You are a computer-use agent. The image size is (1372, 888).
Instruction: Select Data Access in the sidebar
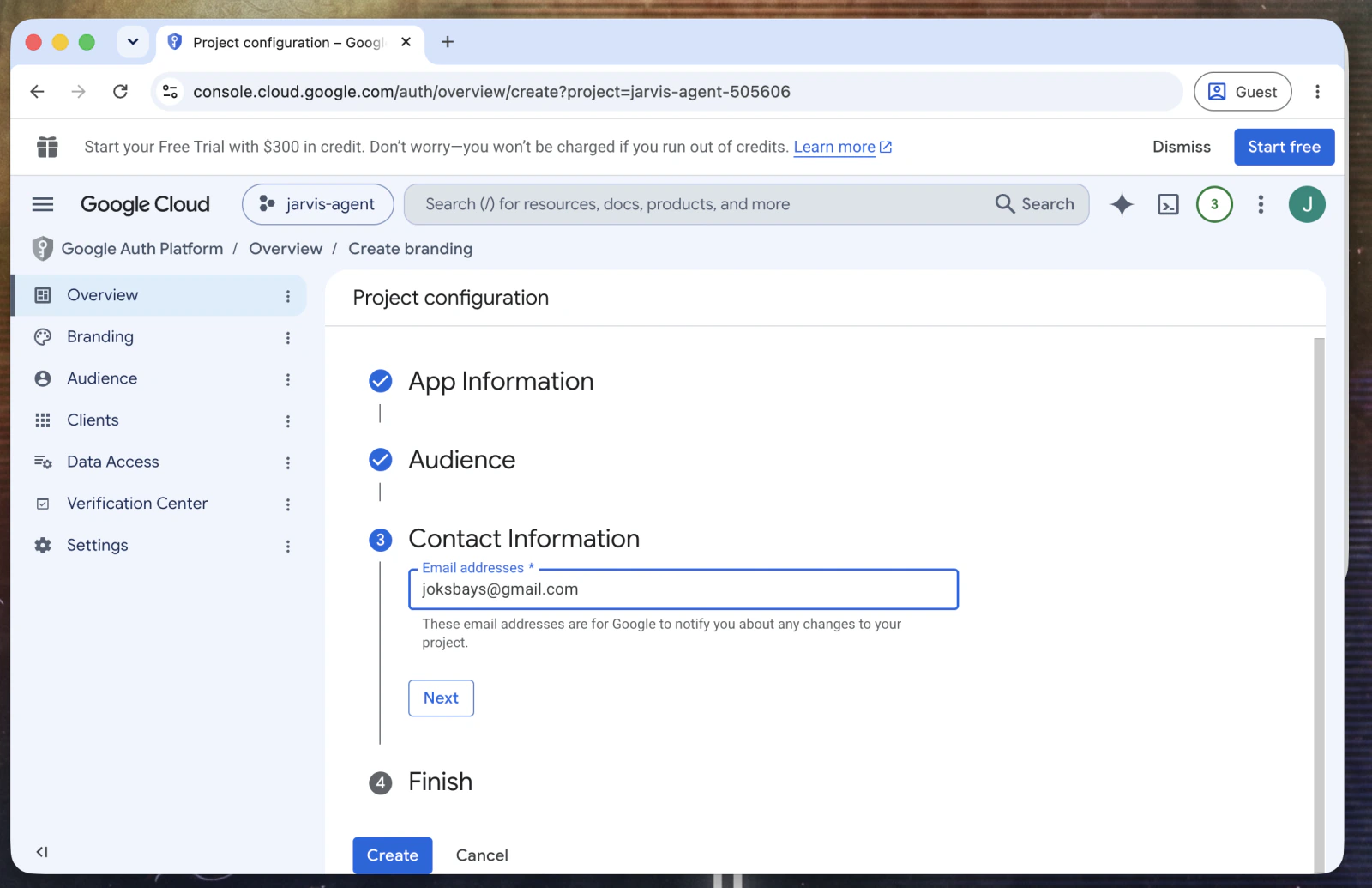pos(160,462)
